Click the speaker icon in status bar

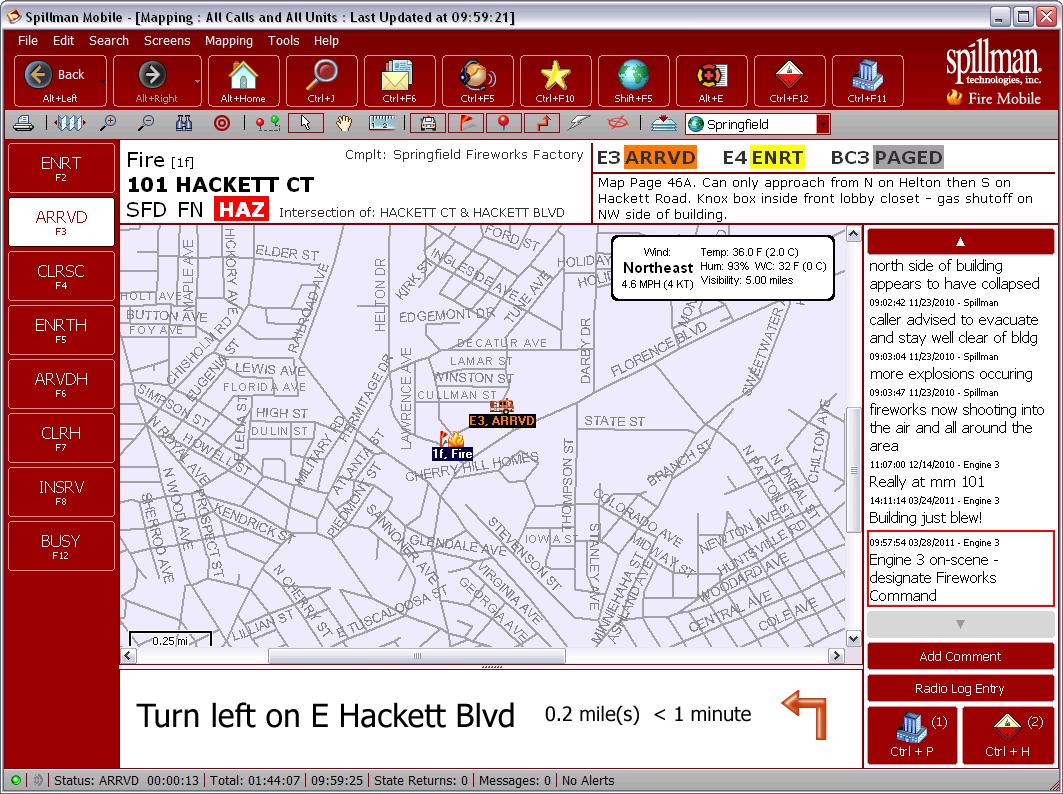coord(37,780)
